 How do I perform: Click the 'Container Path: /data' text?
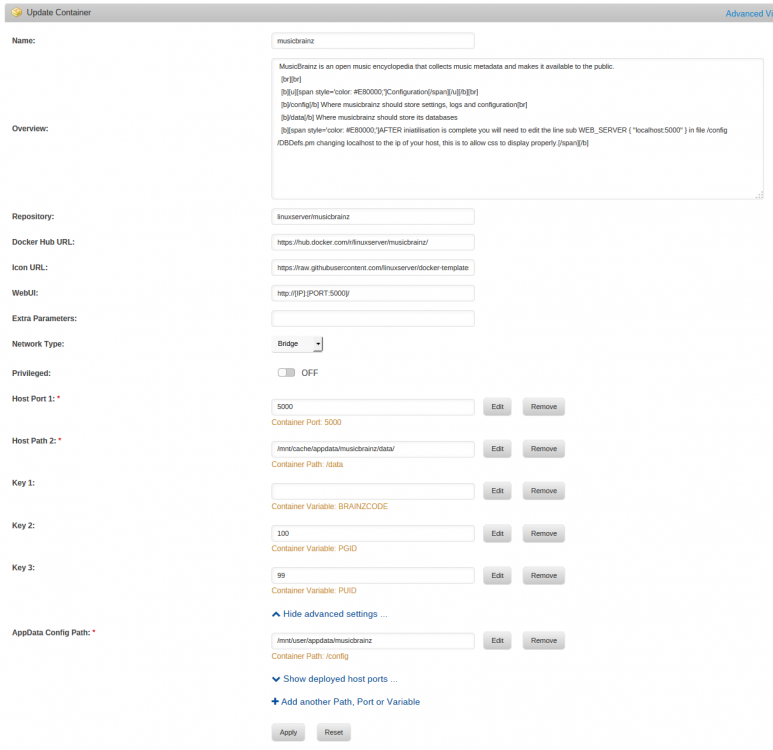point(307,464)
